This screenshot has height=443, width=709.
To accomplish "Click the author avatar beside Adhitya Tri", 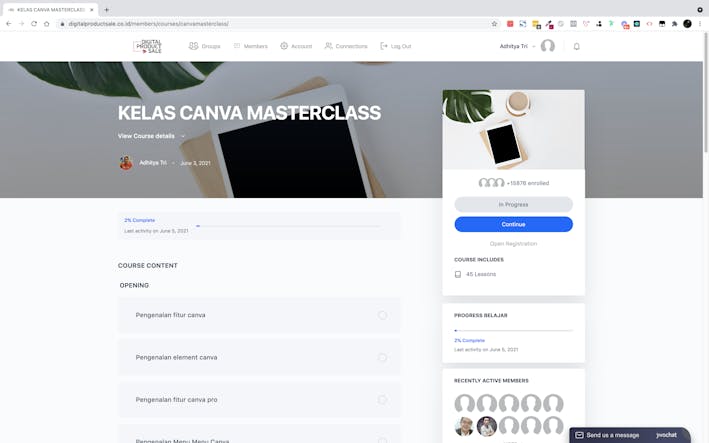I will point(126,162).
